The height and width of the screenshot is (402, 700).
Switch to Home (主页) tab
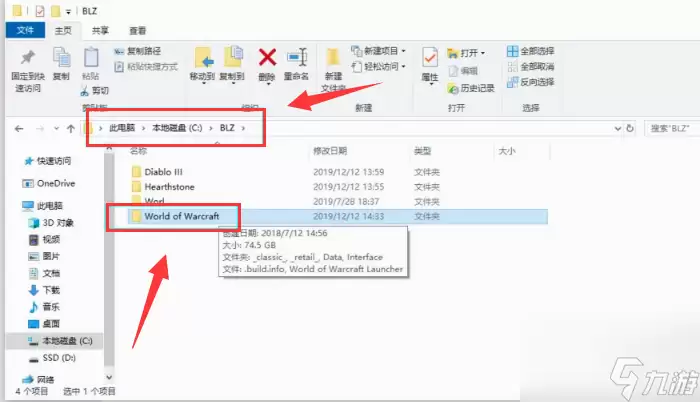point(63,30)
